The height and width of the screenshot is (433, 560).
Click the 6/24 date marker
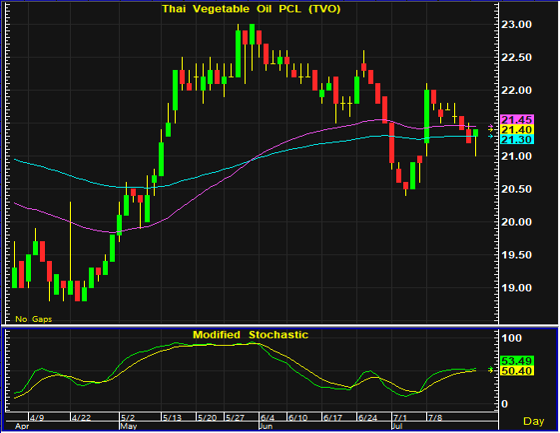click(x=368, y=418)
